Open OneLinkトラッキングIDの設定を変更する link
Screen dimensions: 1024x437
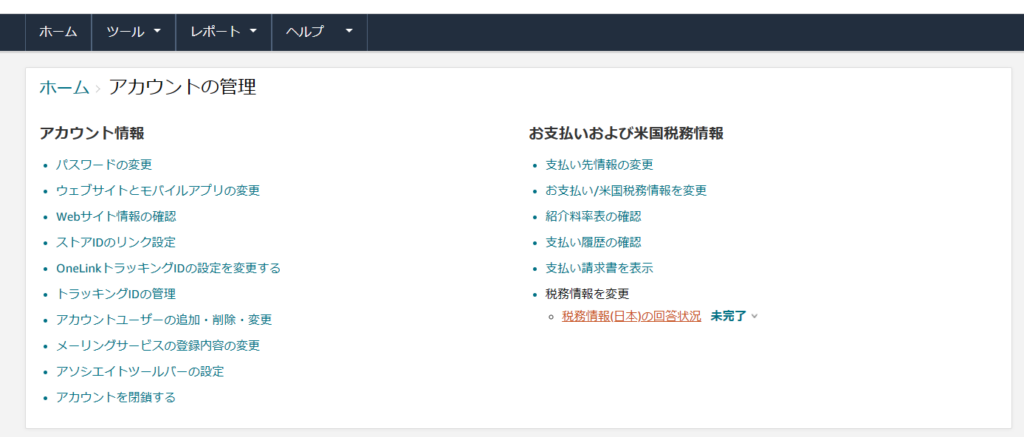pyautogui.click(x=168, y=268)
